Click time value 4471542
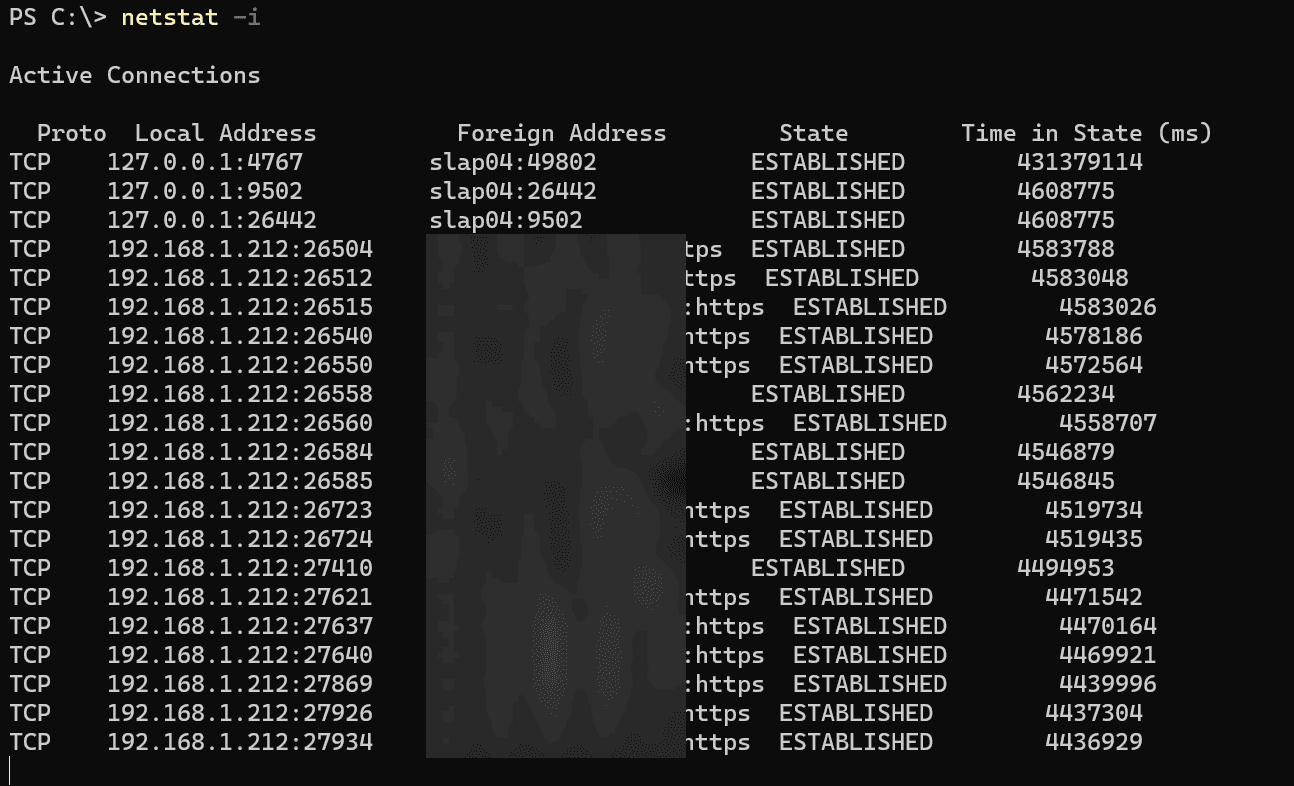1294x786 pixels. 1094,597
